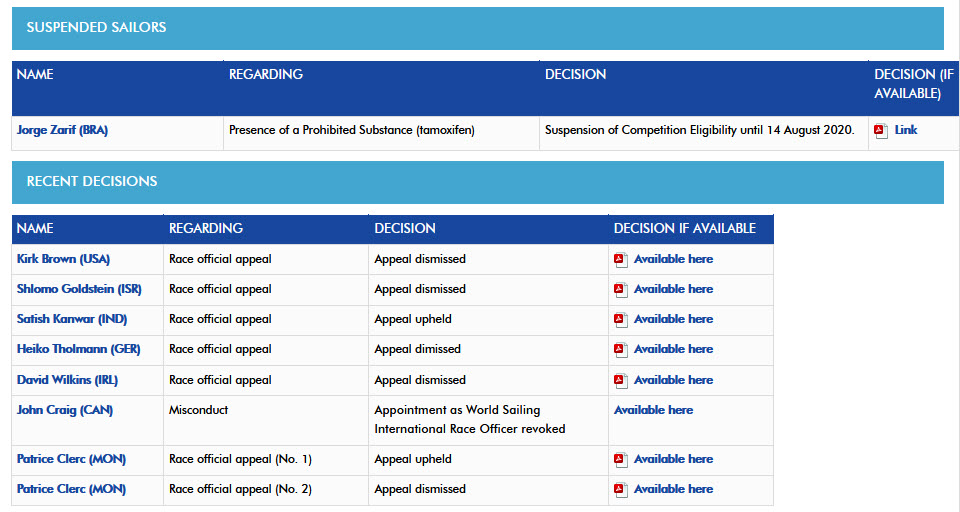Click Available here text for Satish Kanwar's appeal
The height and width of the screenshot is (512, 960).
click(673, 319)
